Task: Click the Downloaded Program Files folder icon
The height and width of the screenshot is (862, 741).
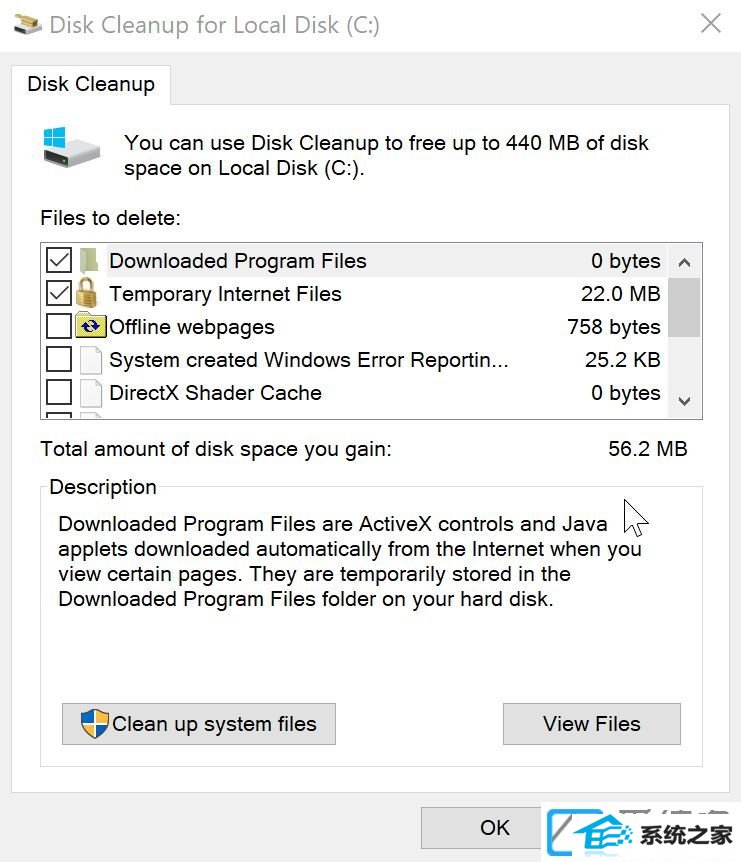Action: 89,261
